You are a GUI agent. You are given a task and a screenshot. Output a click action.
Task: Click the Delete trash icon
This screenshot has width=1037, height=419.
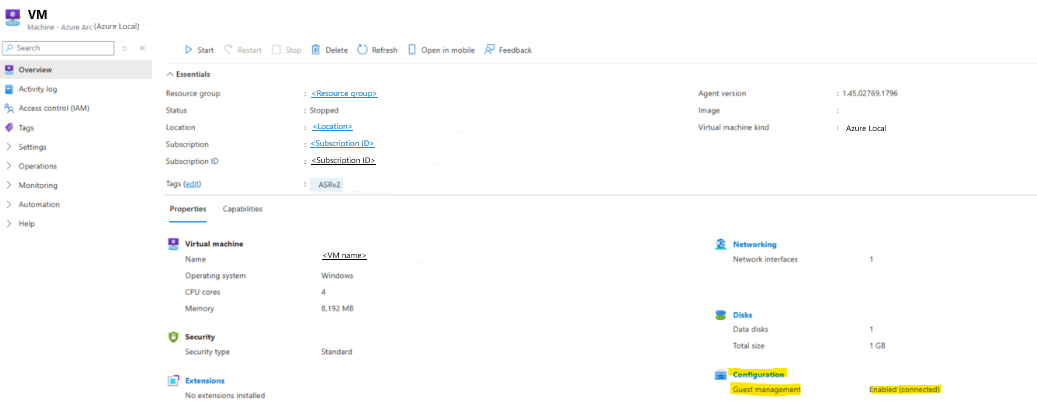315,50
